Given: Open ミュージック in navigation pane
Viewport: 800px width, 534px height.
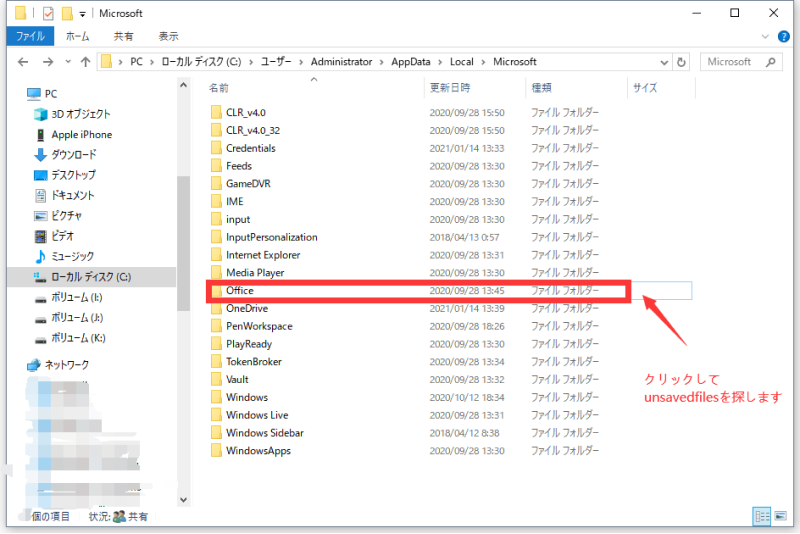Looking at the screenshot, I should click(64, 257).
